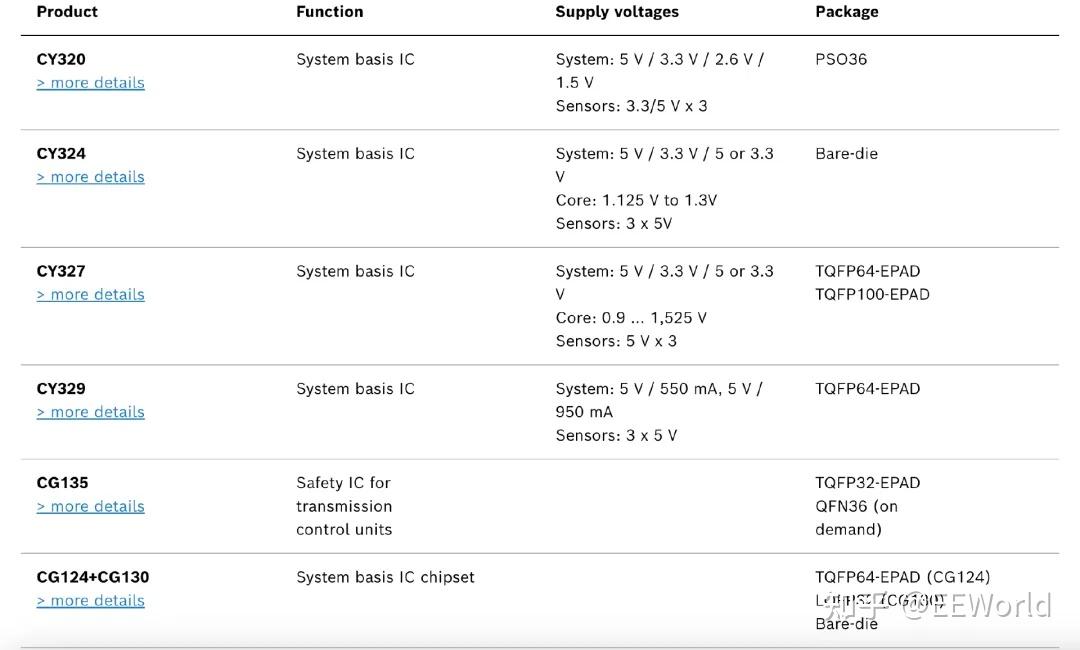Screen dimensions: 1080x650
Task: Open more details link under CY324
Action: click(91, 177)
